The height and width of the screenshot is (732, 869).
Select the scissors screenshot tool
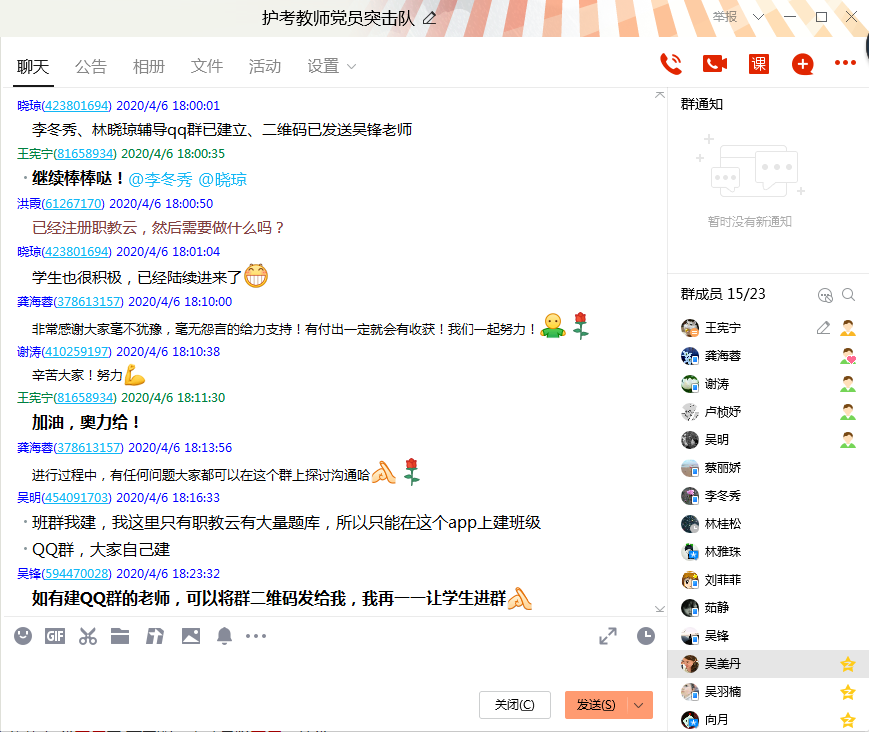87,636
